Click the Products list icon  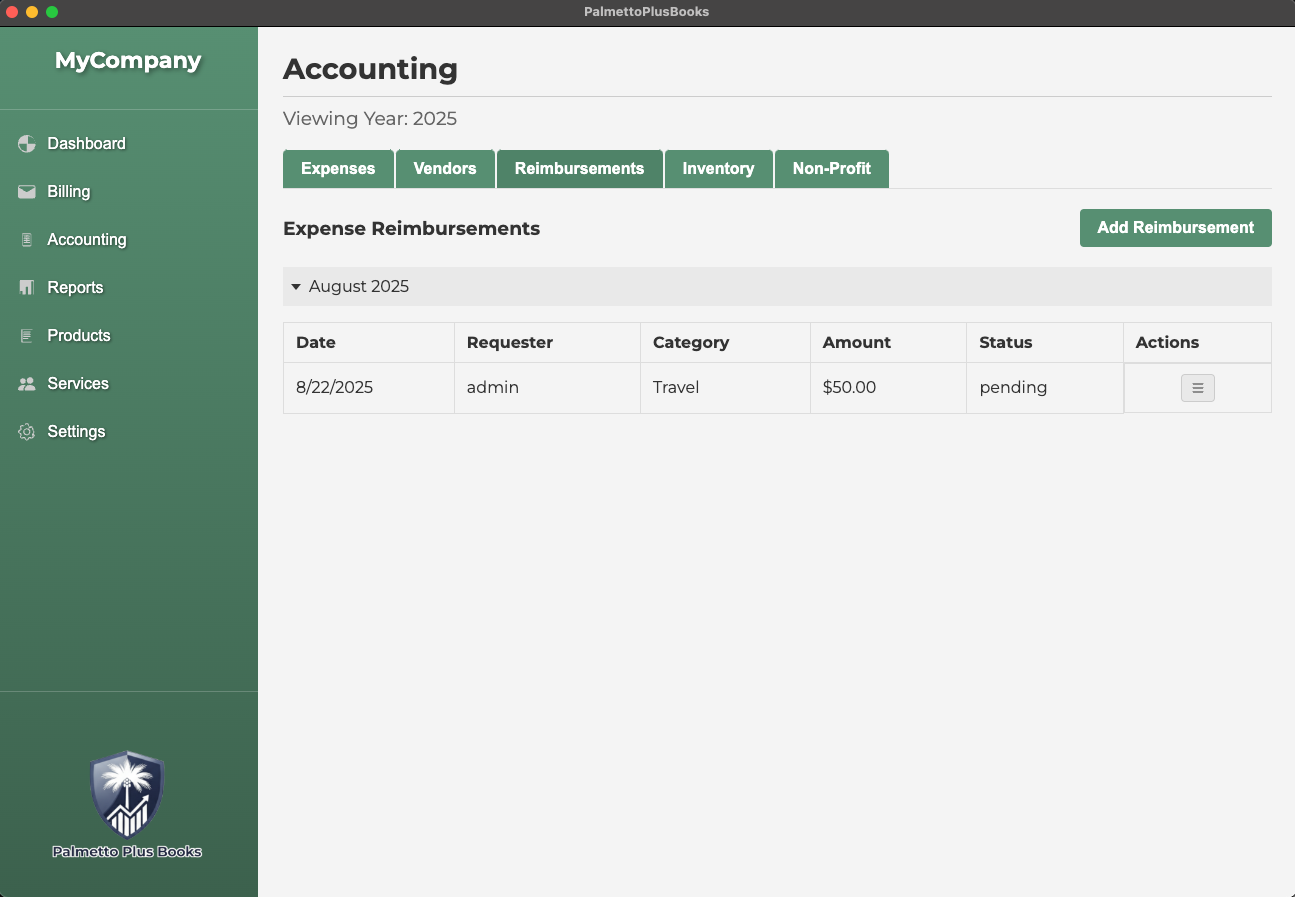(x=27, y=336)
